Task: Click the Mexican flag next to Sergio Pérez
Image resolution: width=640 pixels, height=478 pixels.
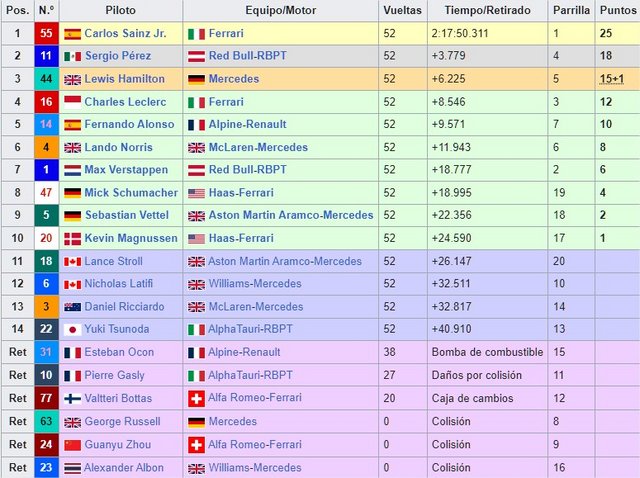Action: click(x=73, y=56)
